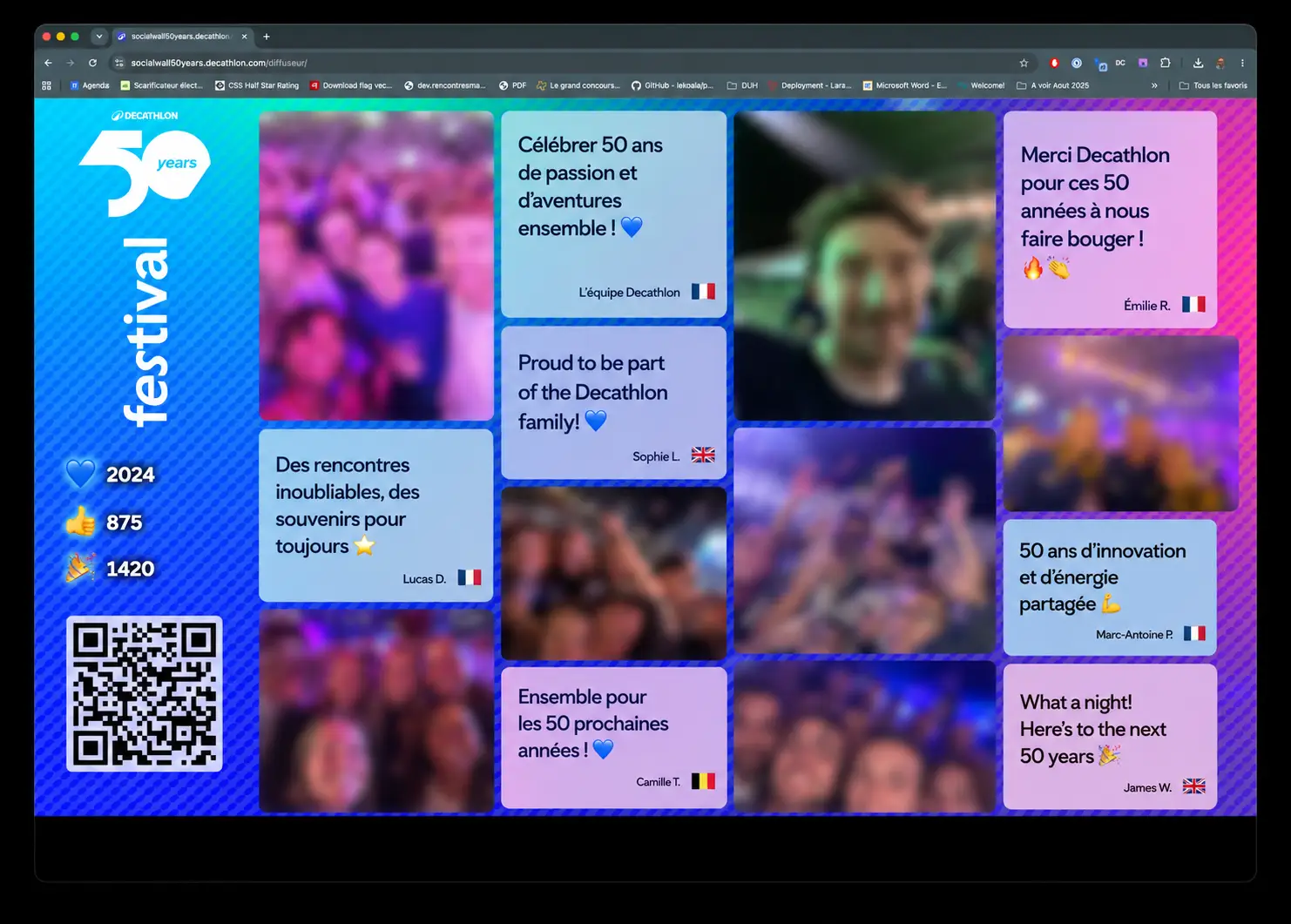Open the photo below Sophie L. card
1291x924 pixels.
[613, 573]
